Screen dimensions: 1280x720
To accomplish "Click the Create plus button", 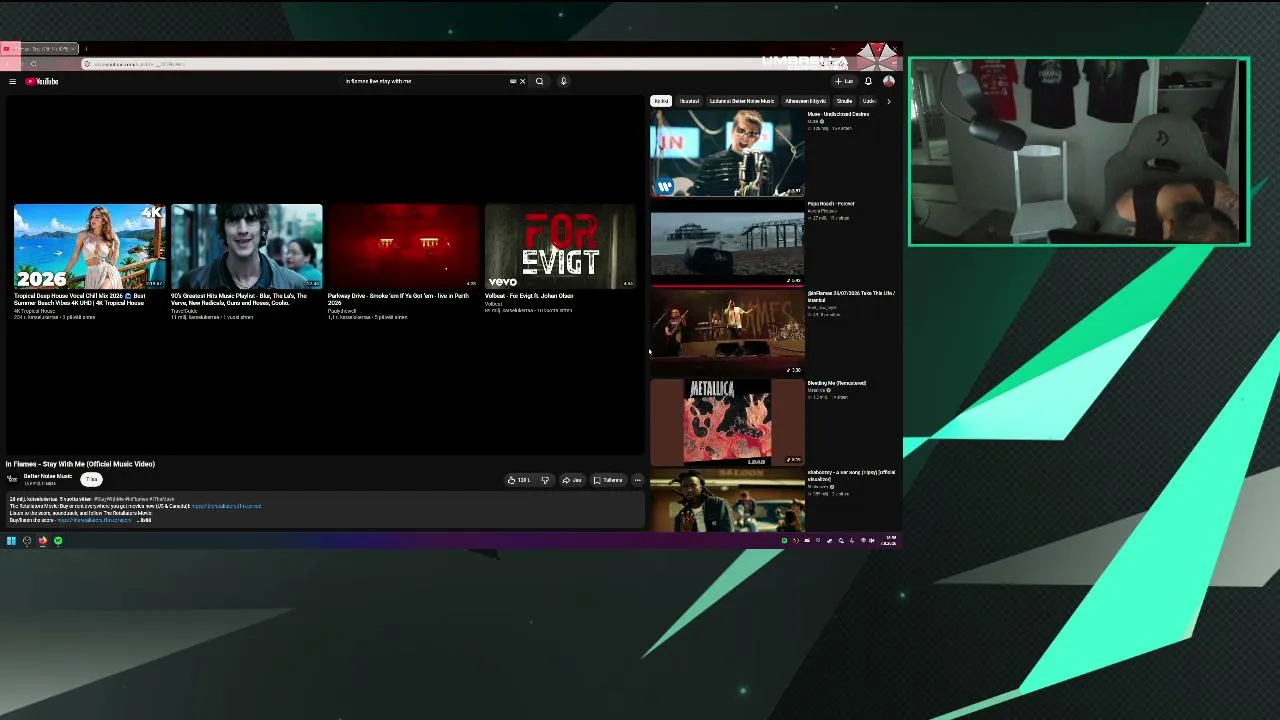I will [844, 82].
